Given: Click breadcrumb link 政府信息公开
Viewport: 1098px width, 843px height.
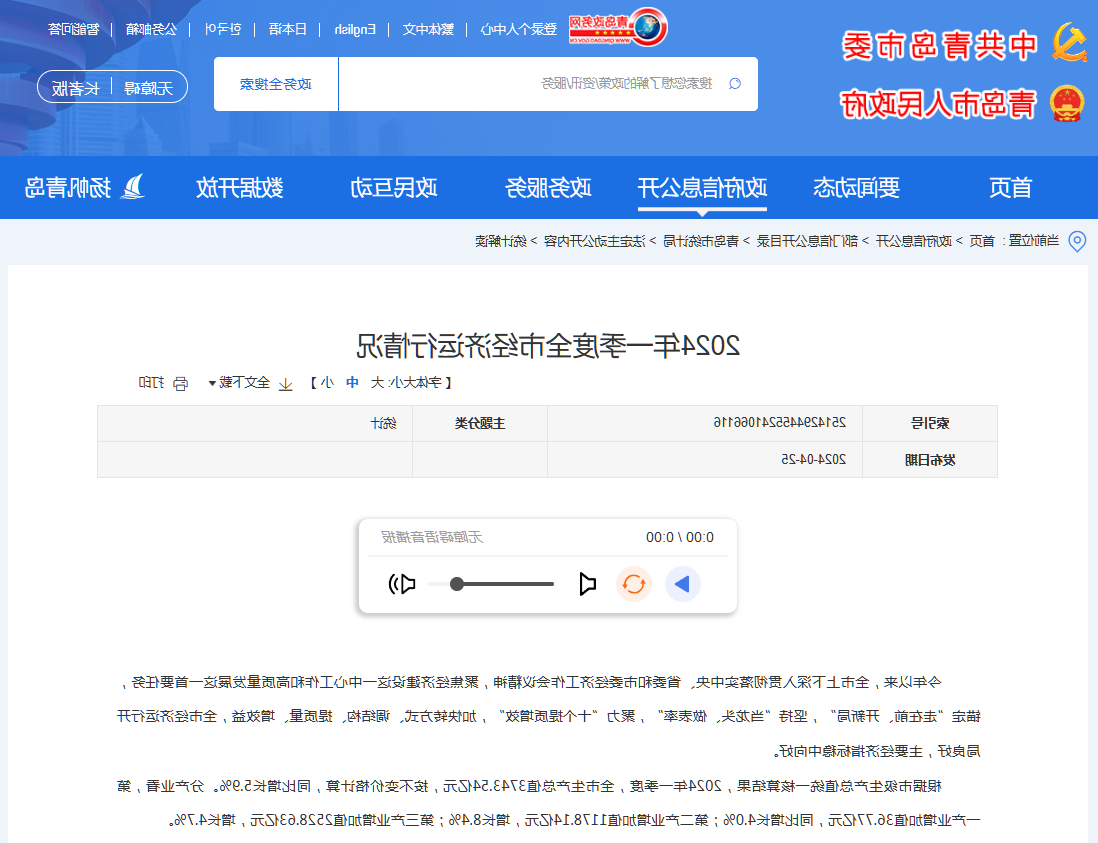Looking at the screenshot, I should [914, 242].
